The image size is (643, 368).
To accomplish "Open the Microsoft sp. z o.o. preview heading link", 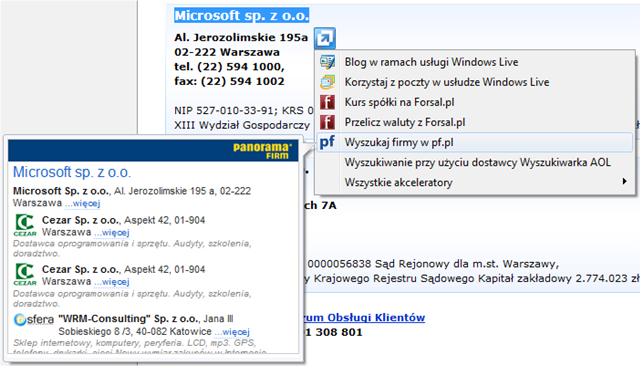I will [72, 172].
